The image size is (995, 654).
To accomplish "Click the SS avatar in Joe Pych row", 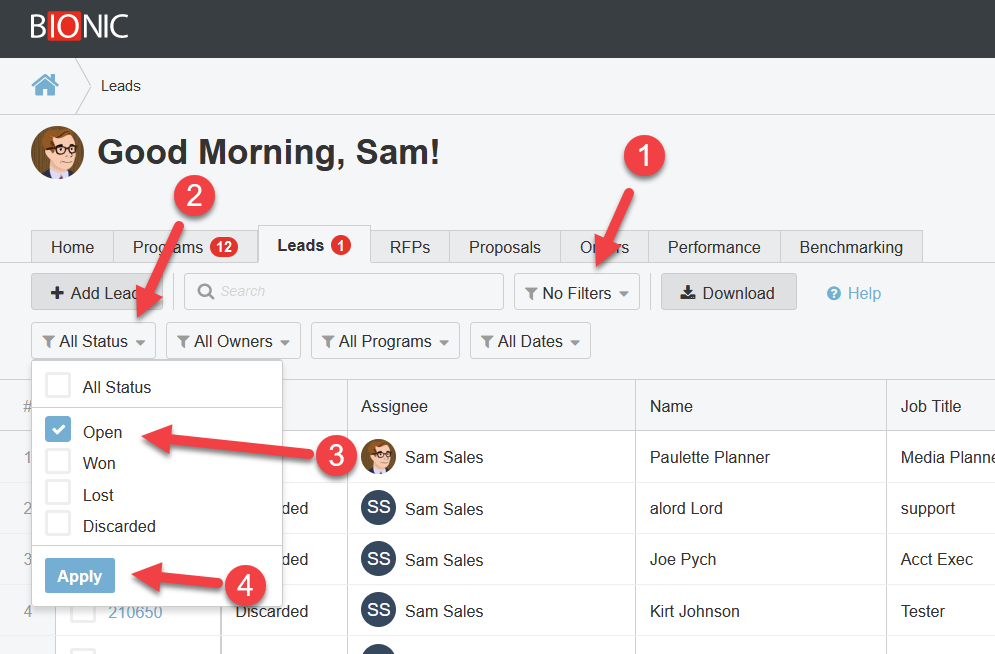I will 378,559.
